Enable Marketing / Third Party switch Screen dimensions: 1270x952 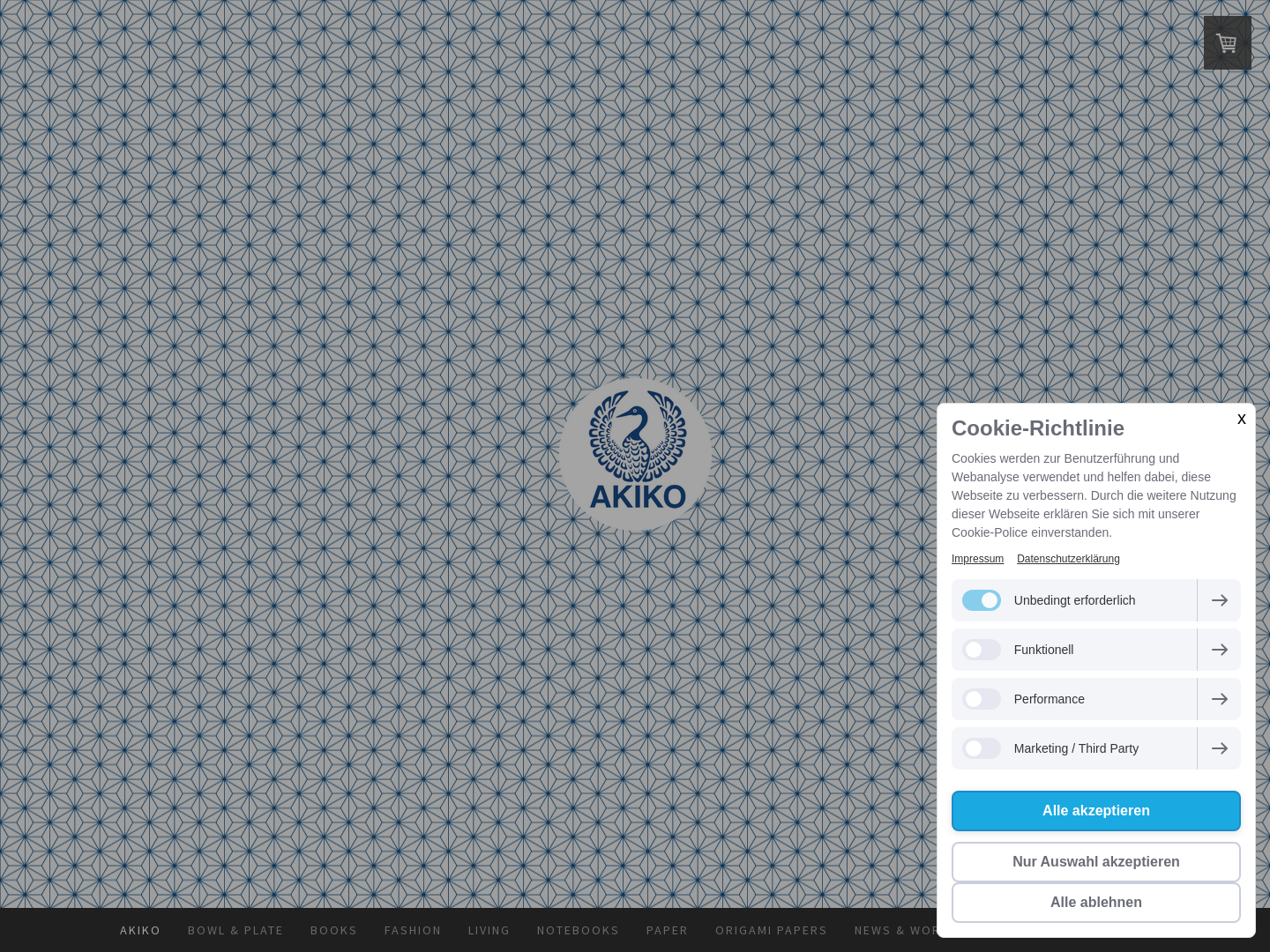tap(982, 748)
